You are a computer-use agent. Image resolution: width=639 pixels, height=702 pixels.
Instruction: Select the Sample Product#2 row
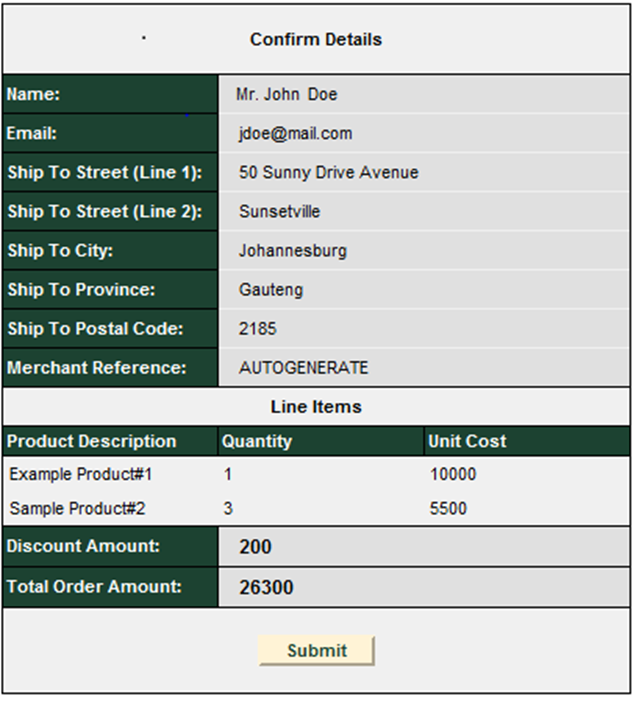point(78,509)
